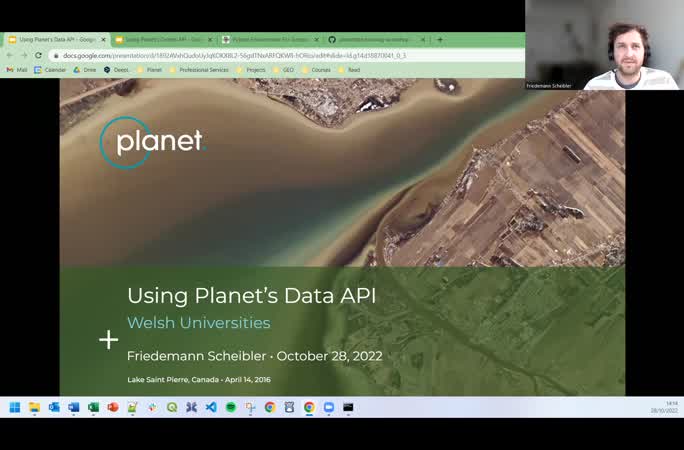Reload the current page
Viewport: 684px width, 450px height.
[x=38, y=55]
